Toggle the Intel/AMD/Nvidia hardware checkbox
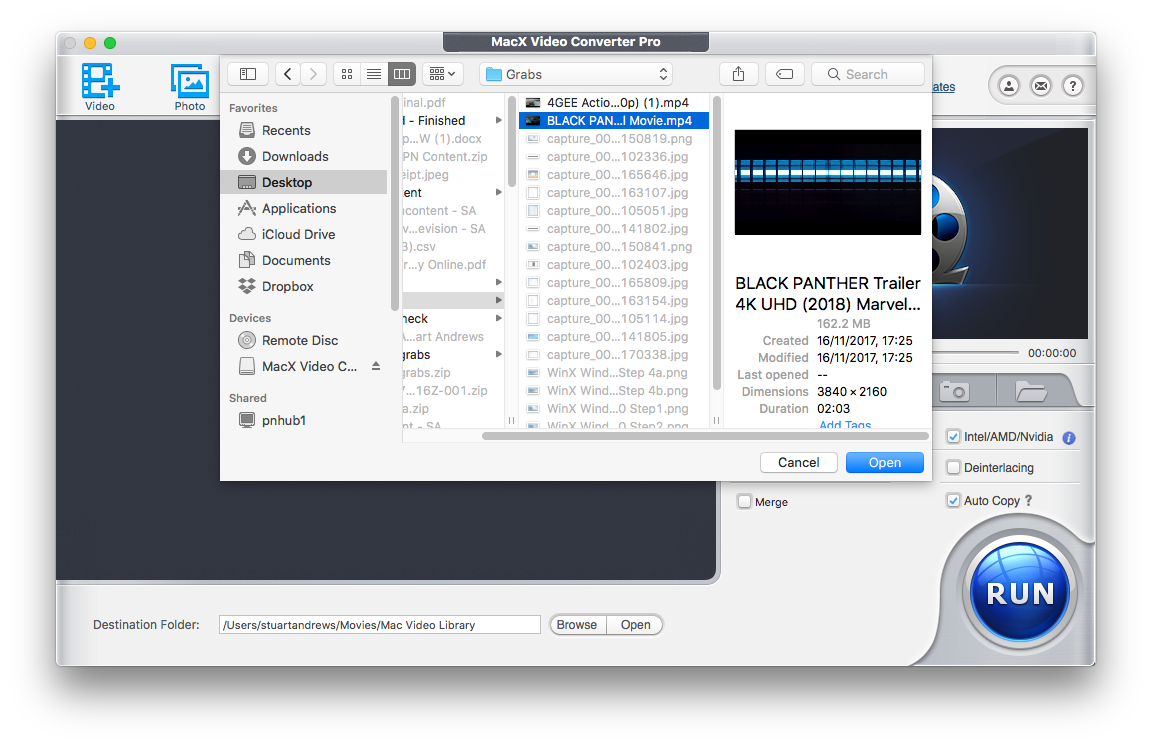The image size is (1152, 746). pyautogui.click(x=954, y=437)
